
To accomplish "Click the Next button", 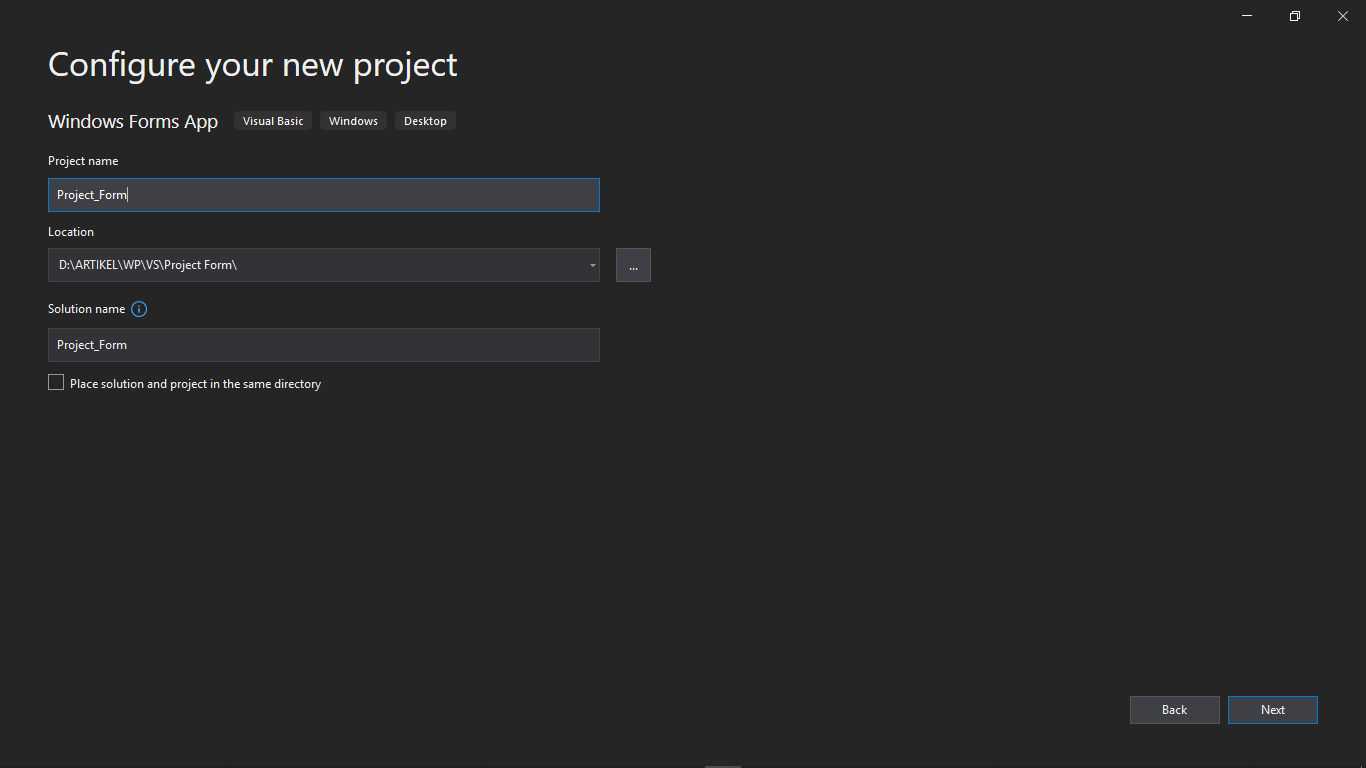I will [1273, 710].
